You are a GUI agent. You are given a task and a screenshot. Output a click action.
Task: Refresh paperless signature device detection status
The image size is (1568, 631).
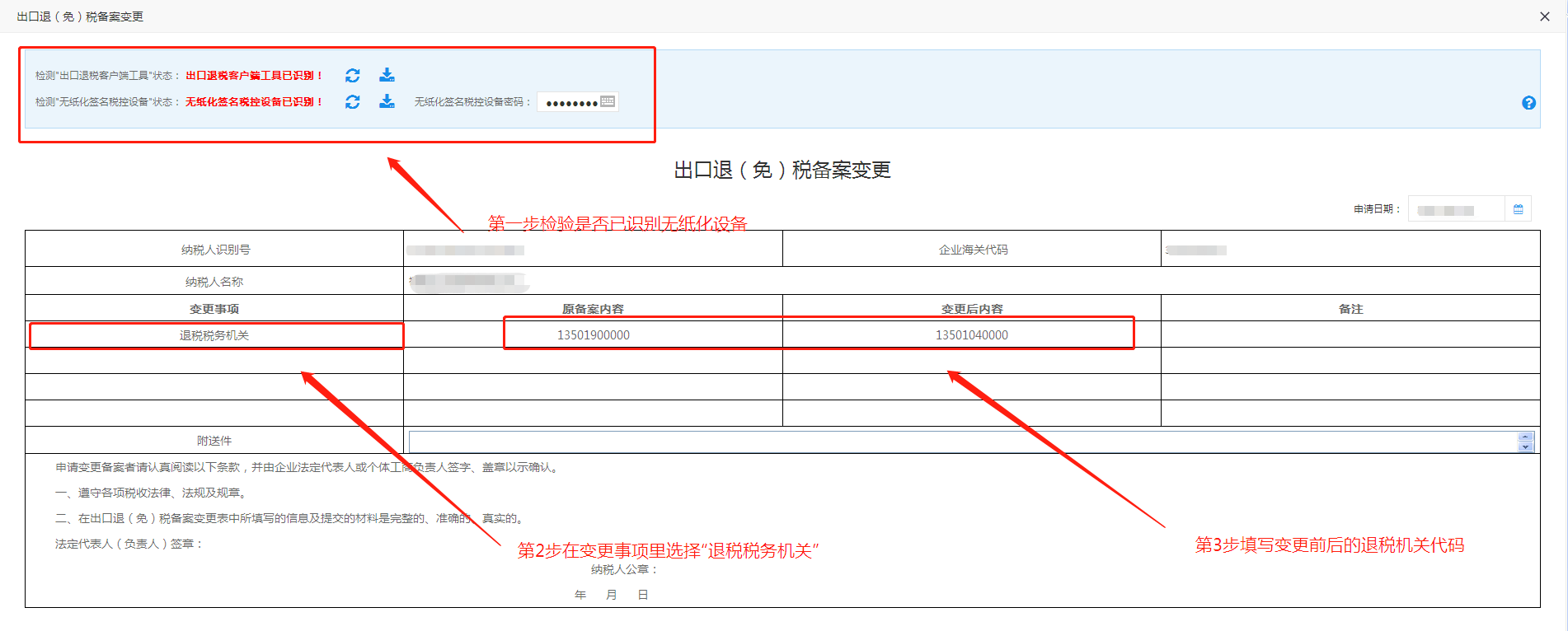pyautogui.click(x=352, y=102)
